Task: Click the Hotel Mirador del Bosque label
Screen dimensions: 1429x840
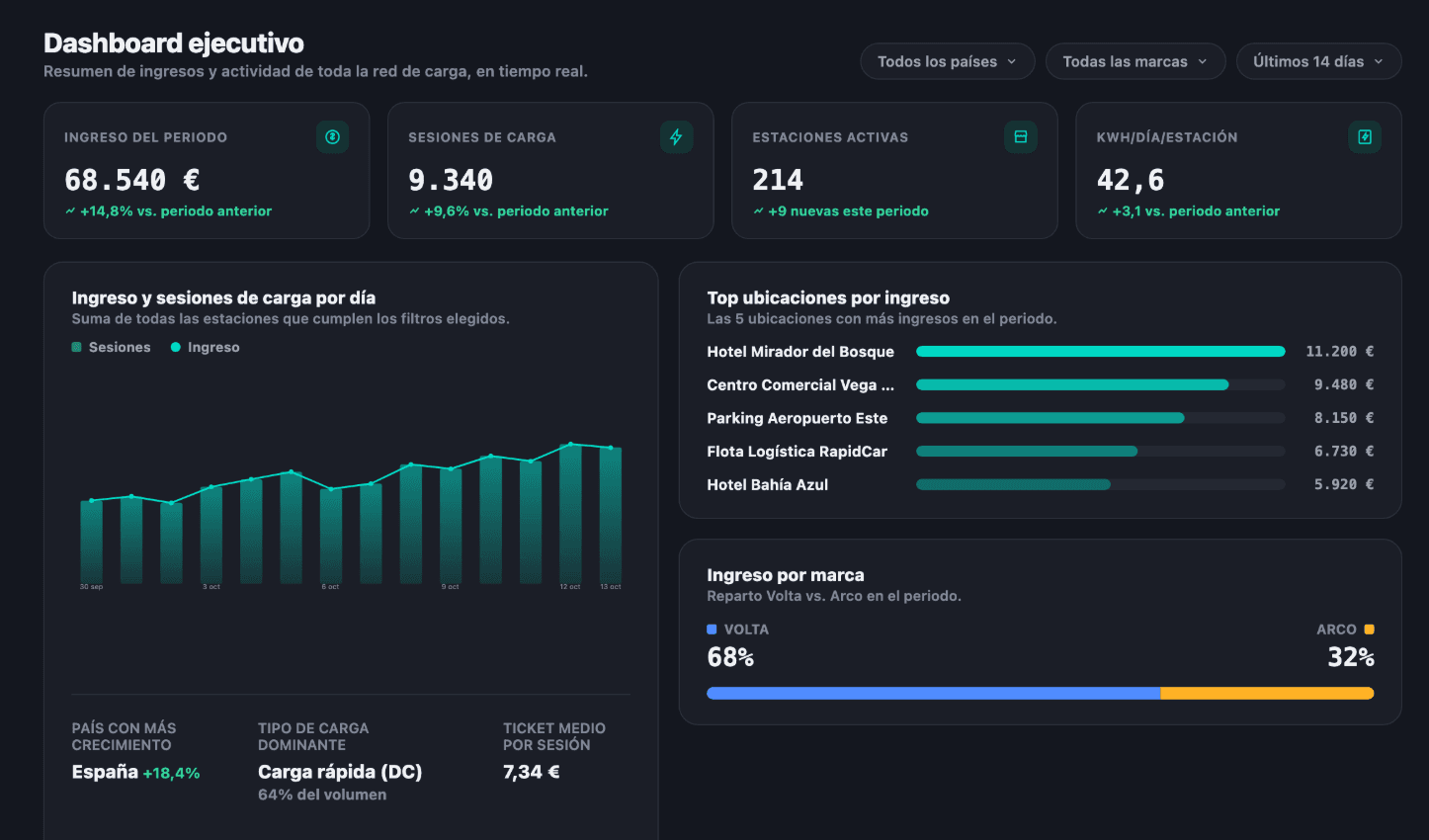Action: coord(800,352)
